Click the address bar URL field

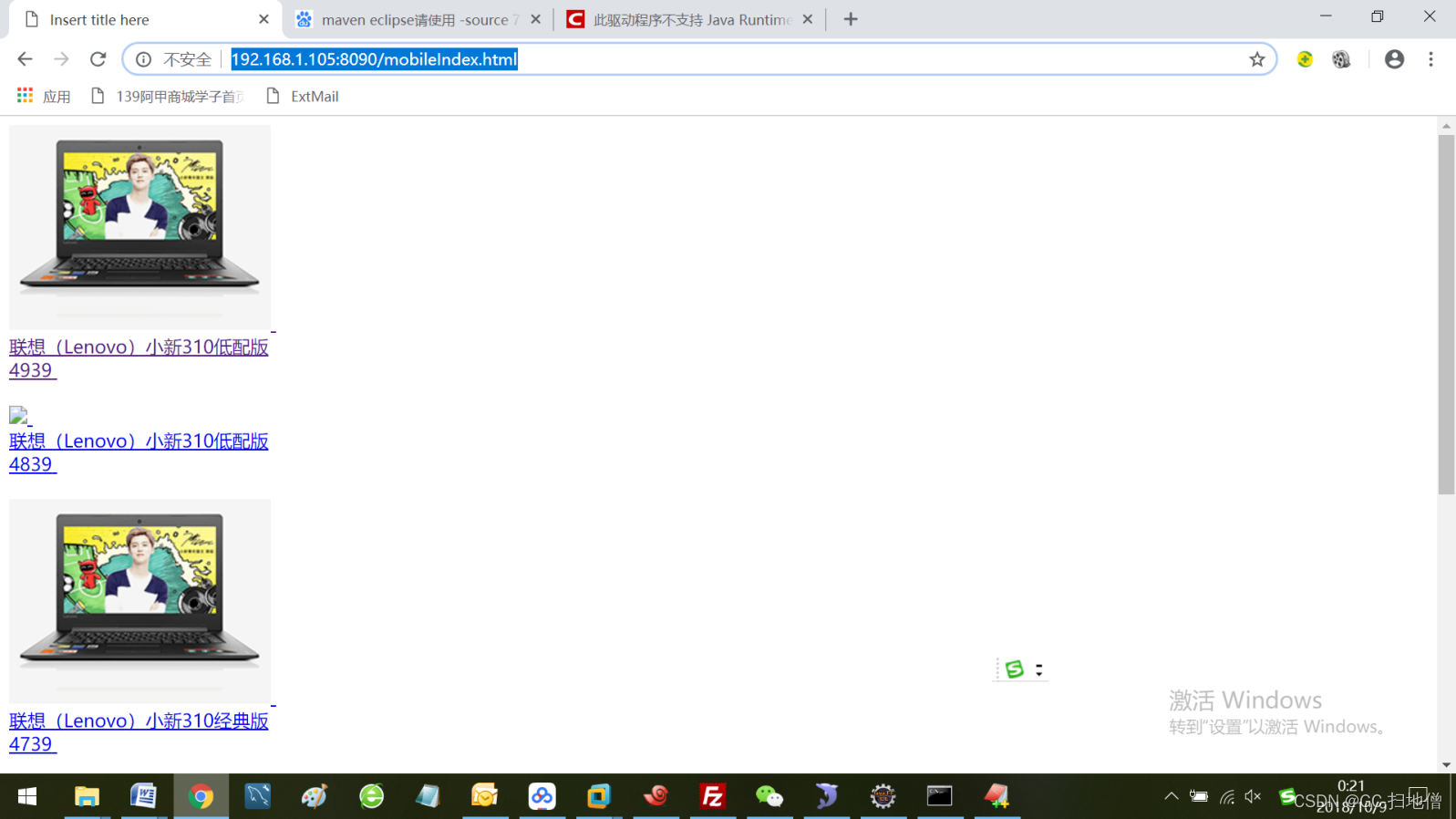(702, 59)
